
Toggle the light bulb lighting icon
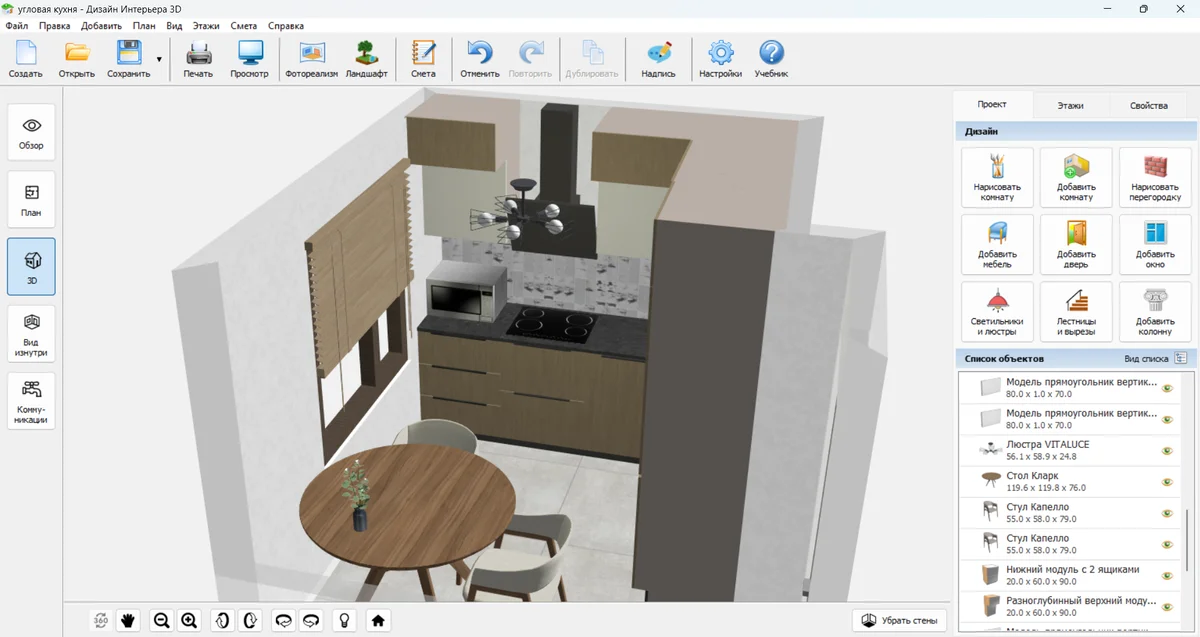344,620
